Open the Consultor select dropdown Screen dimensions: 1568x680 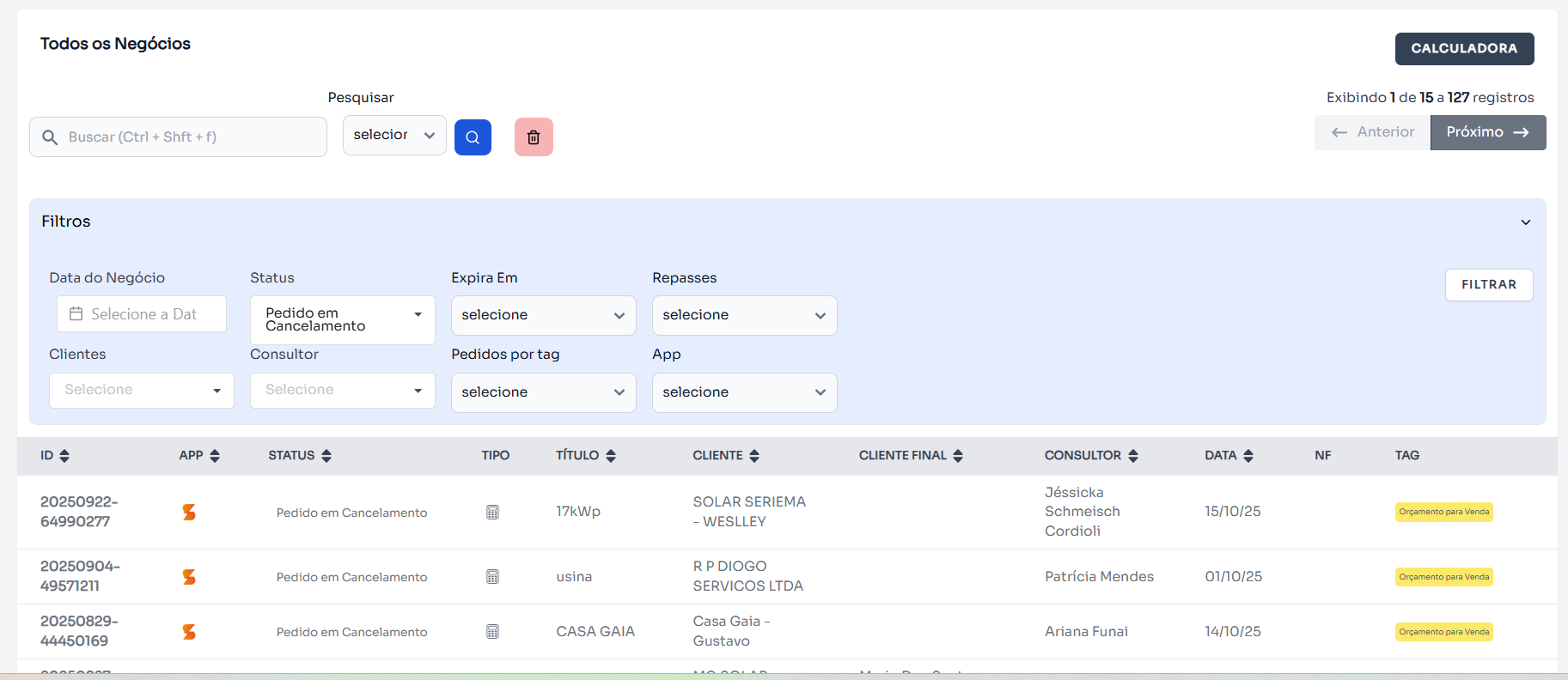point(342,391)
